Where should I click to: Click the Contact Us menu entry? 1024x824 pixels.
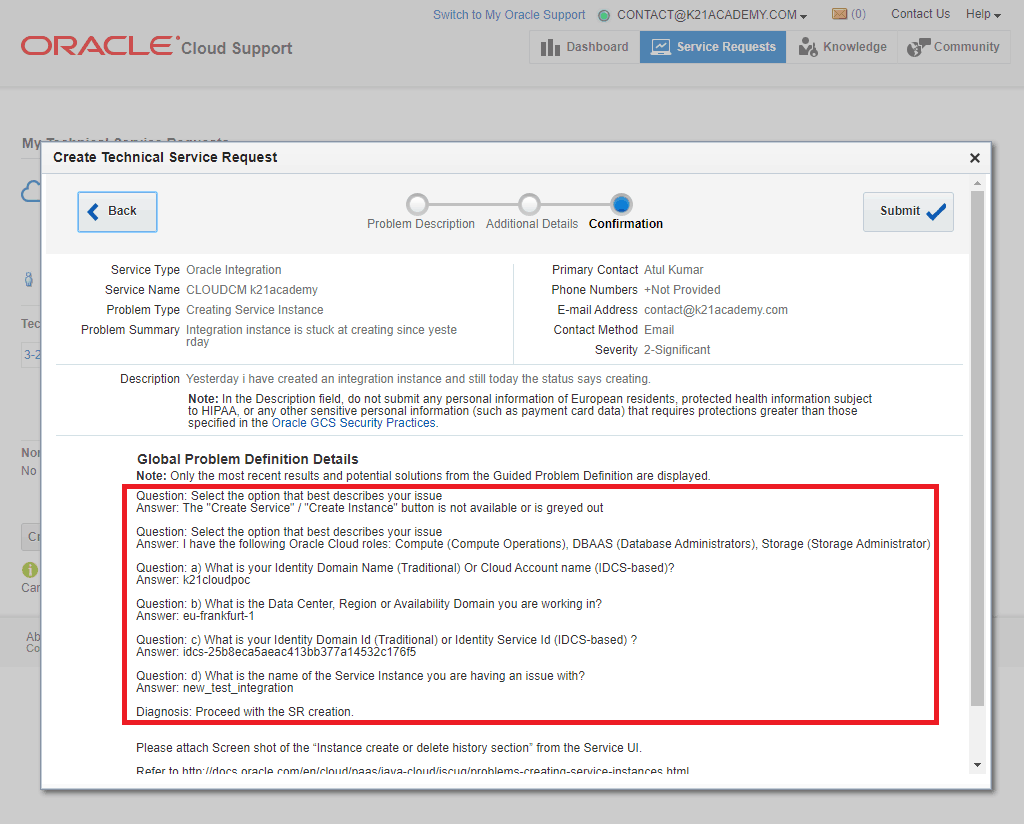(x=920, y=14)
